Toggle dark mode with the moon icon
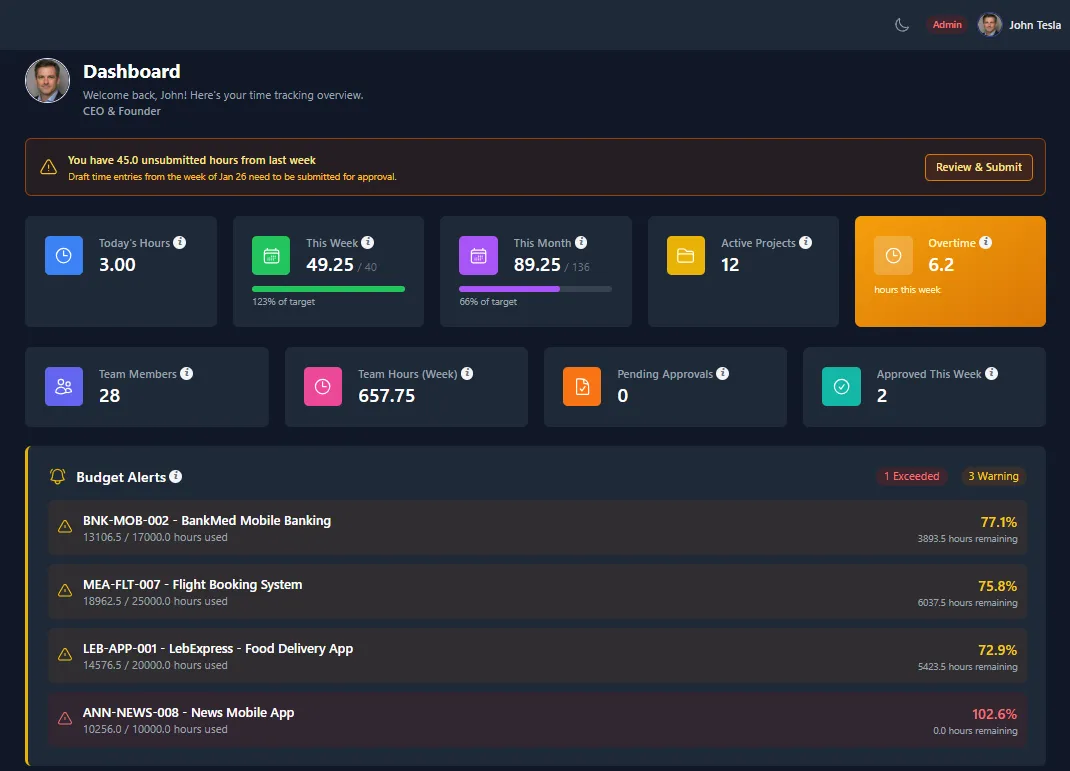The height and width of the screenshot is (771, 1070). 901,25
